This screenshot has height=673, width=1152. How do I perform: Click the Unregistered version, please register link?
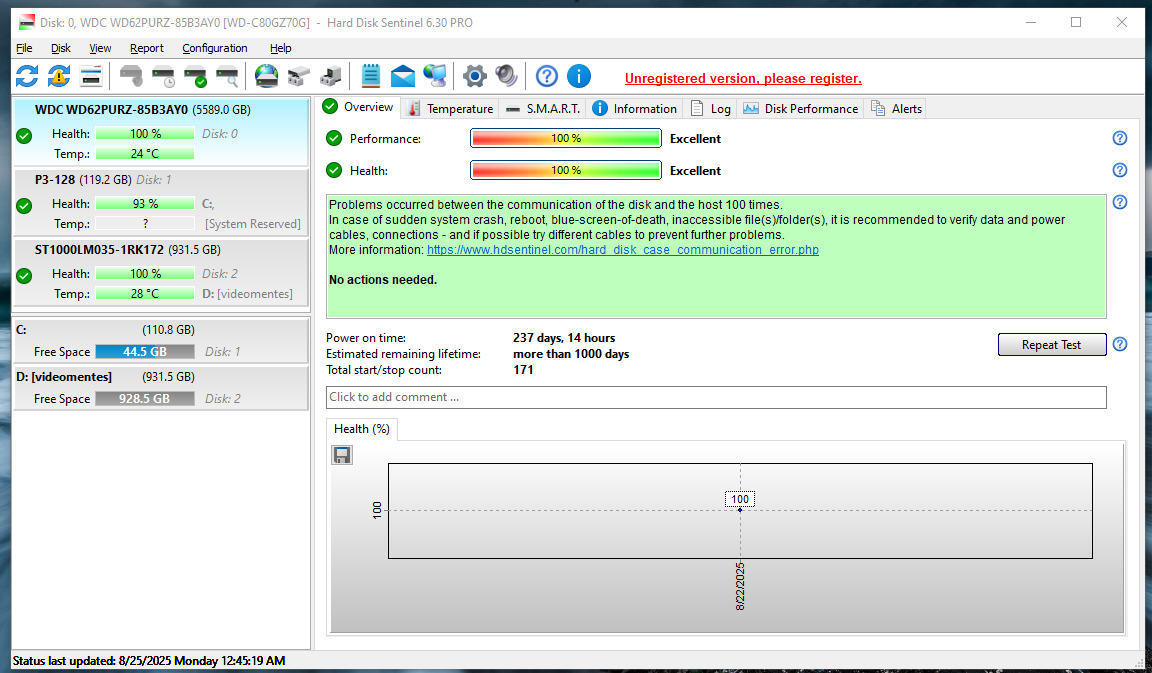click(743, 79)
